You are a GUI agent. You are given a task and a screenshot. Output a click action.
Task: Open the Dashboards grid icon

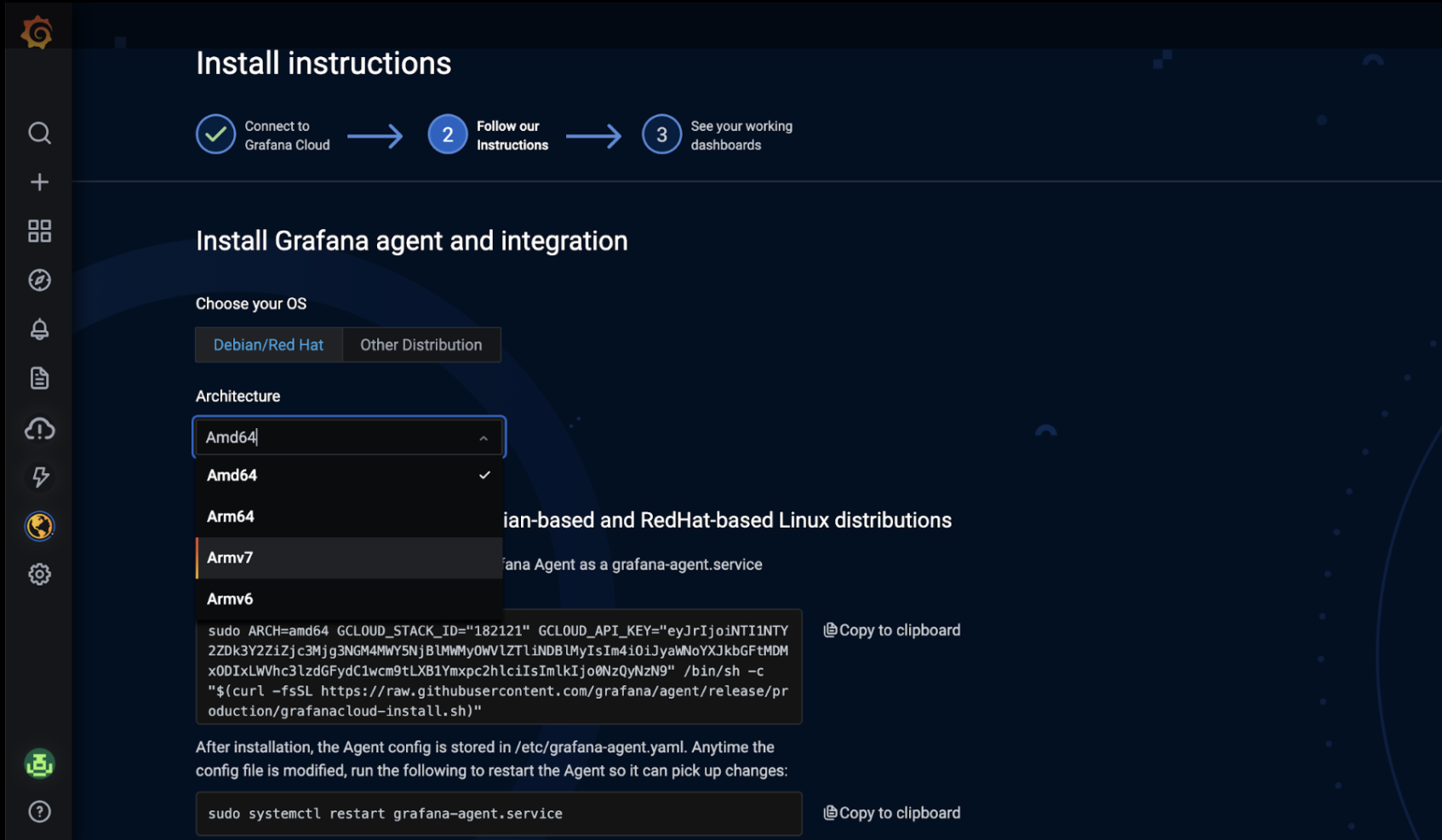39,231
